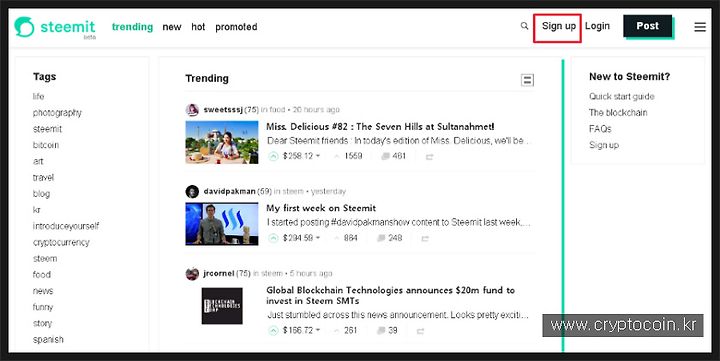This screenshot has height=361, width=720.
Task: Expand the $166.72 payout dropdown
Action: [318, 330]
